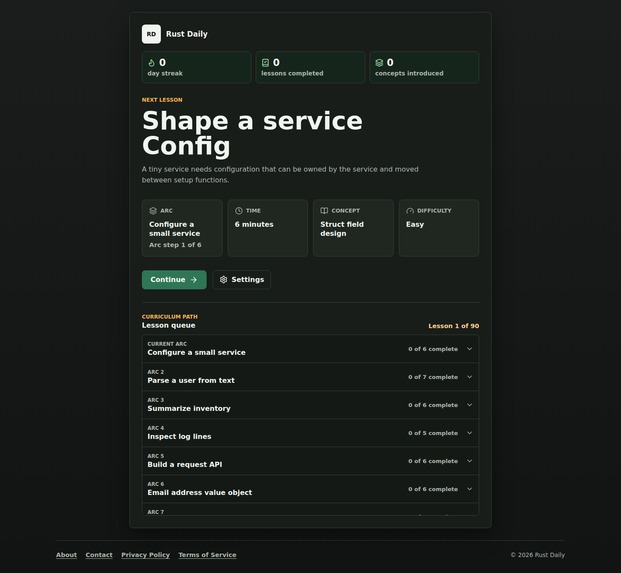This screenshot has height=573, width=621.
Task: Click 'Summarize inventory' row title
Action: (189, 408)
